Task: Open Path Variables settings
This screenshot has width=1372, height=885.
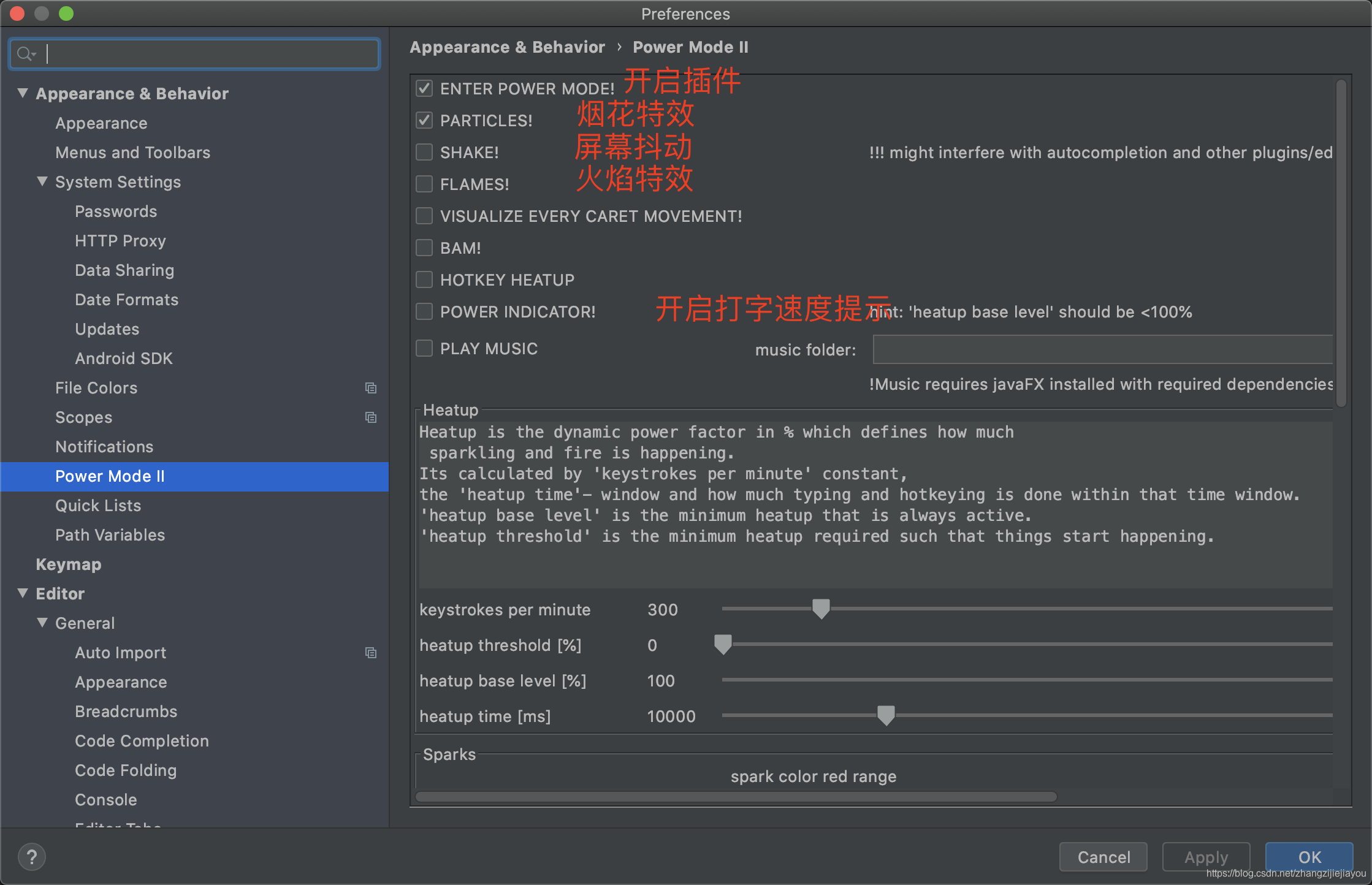Action: [x=110, y=535]
